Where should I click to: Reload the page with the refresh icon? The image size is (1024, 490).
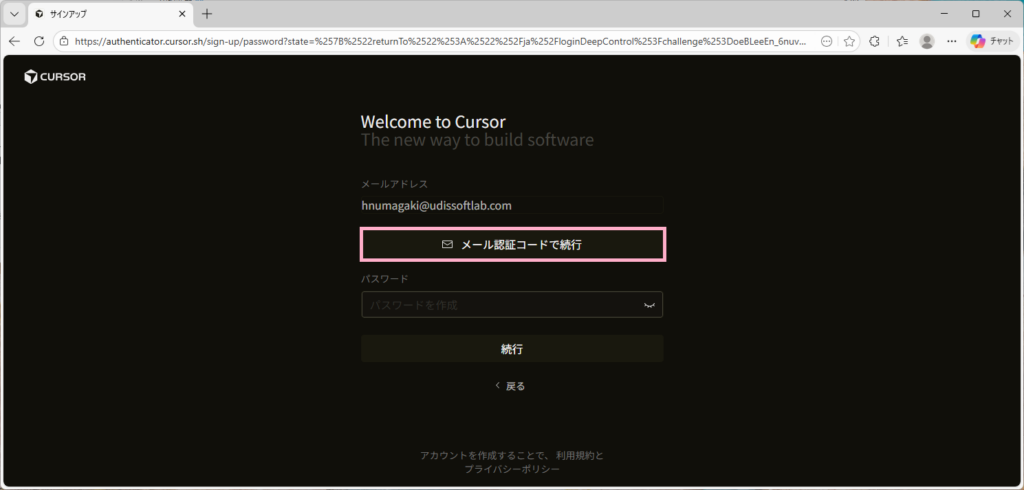pyautogui.click(x=39, y=41)
